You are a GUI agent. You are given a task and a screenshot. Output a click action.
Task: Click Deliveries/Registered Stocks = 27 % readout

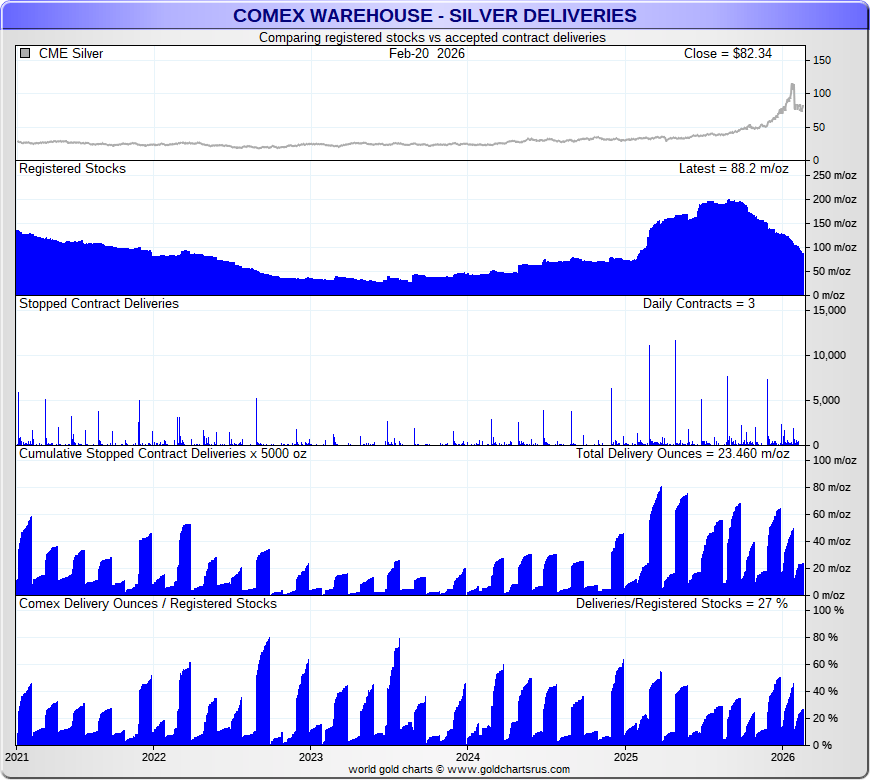pos(681,604)
